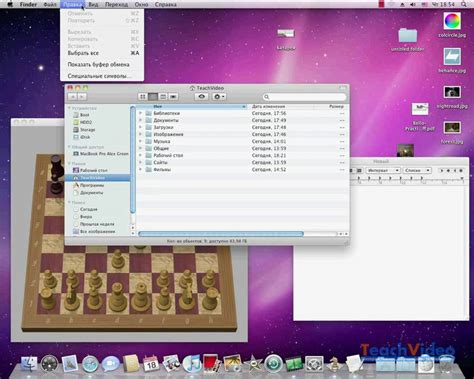Expand the Изображения folder row

tap(140, 134)
